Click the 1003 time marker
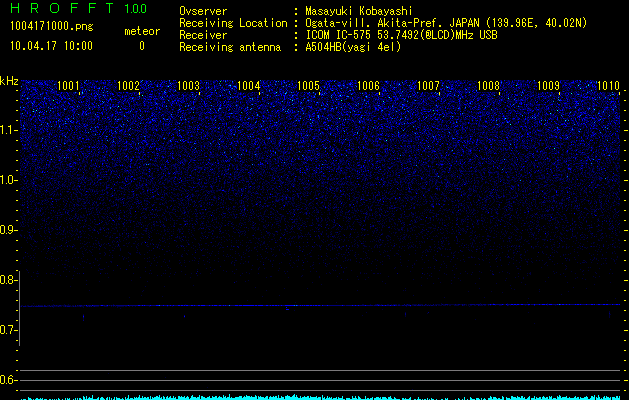The width and height of the screenshot is (629, 400). click(x=188, y=86)
